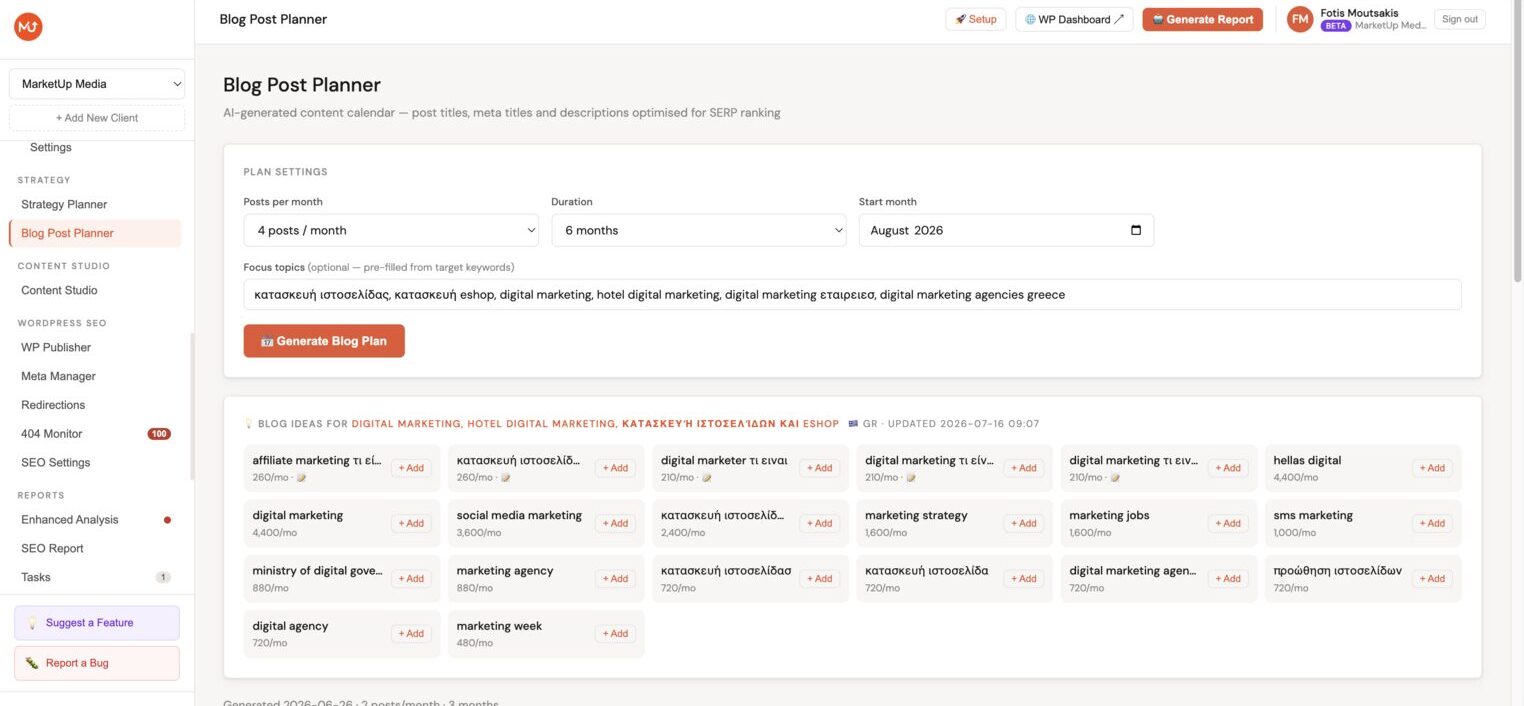Open Redirections in sidebar
This screenshot has height=706, width=1524.
pos(53,405)
